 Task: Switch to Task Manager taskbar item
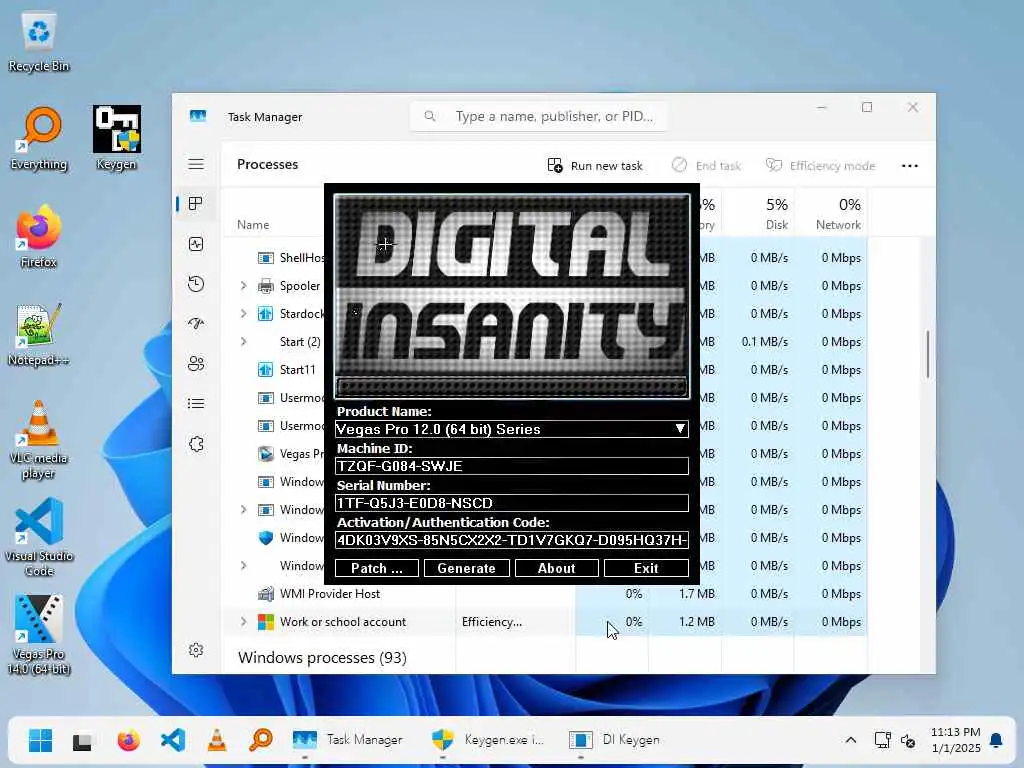(x=348, y=740)
